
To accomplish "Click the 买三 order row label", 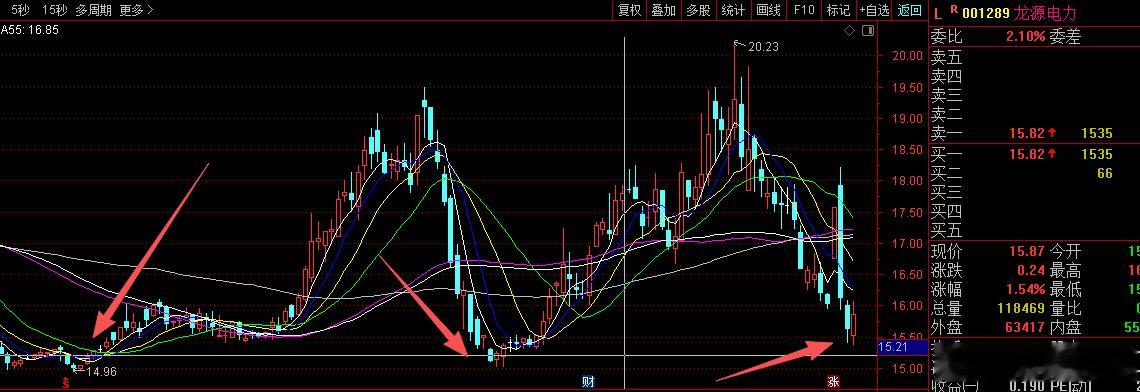I will click(947, 193).
